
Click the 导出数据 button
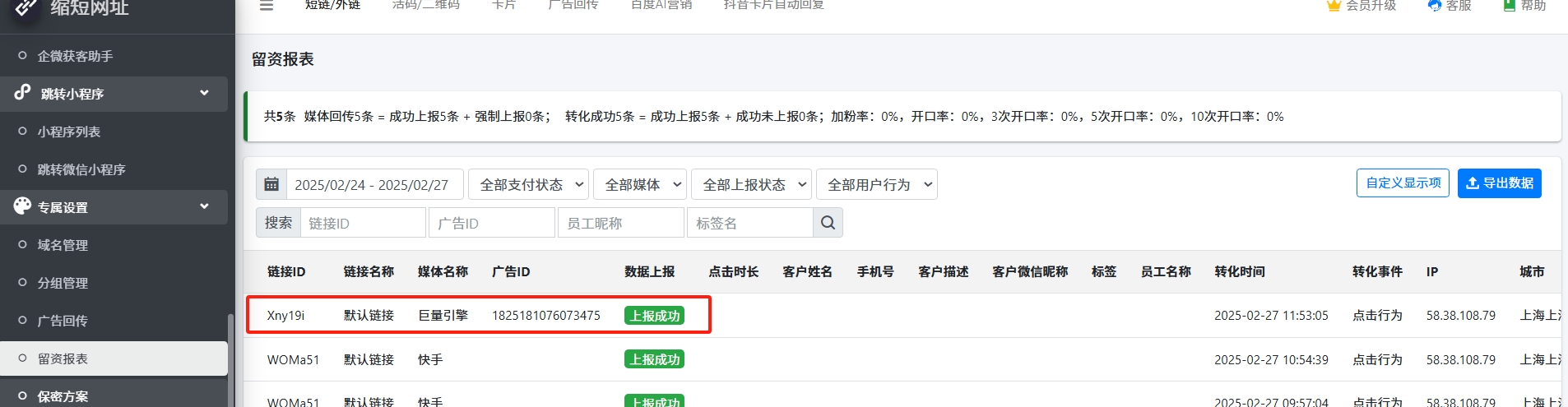(1499, 183)
